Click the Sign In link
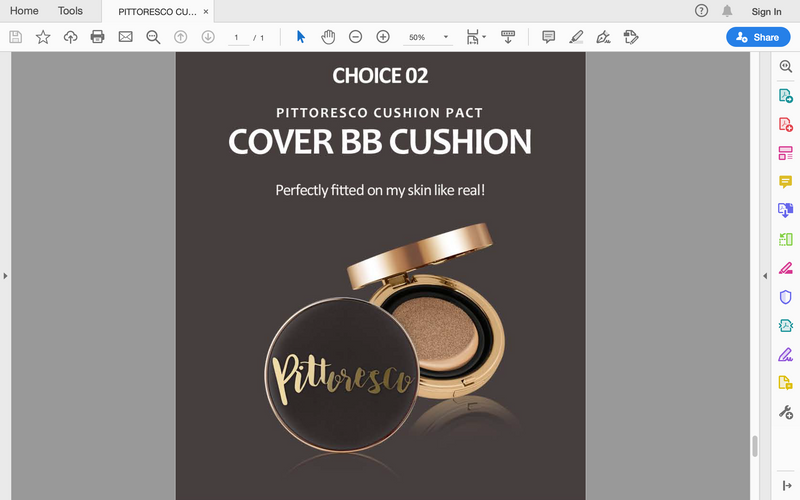 (x=766, y=12)
